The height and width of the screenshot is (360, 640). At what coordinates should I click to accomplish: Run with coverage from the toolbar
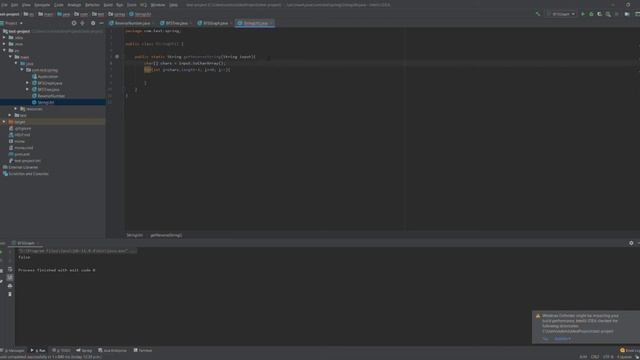coord(600,14)
